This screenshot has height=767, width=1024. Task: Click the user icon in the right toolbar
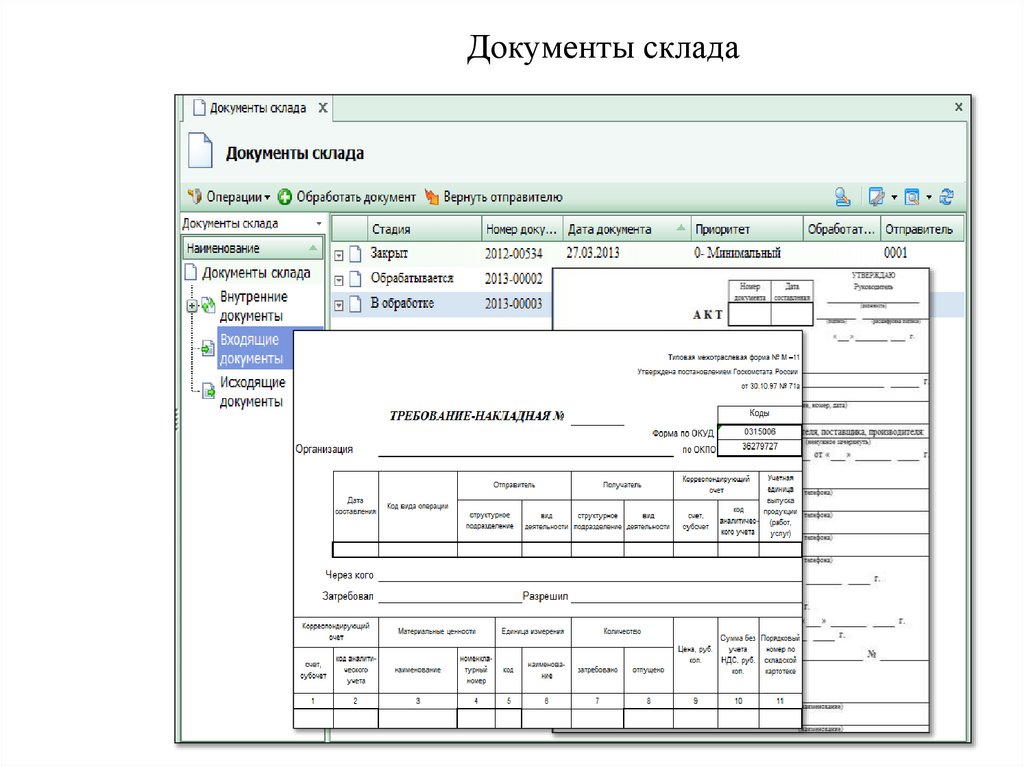(x=843, y=197)
